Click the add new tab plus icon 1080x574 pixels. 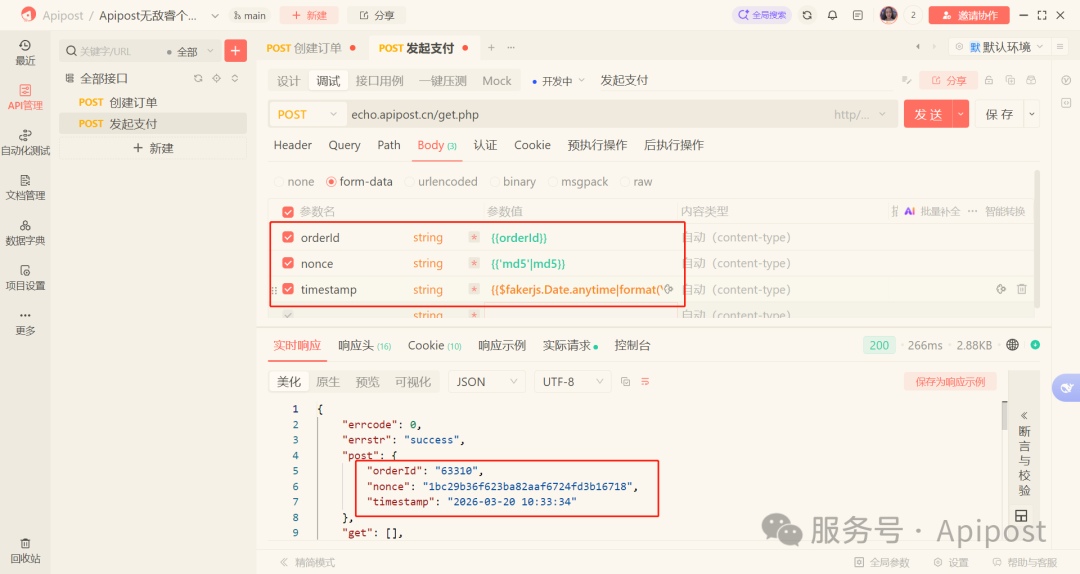[491, 48]
